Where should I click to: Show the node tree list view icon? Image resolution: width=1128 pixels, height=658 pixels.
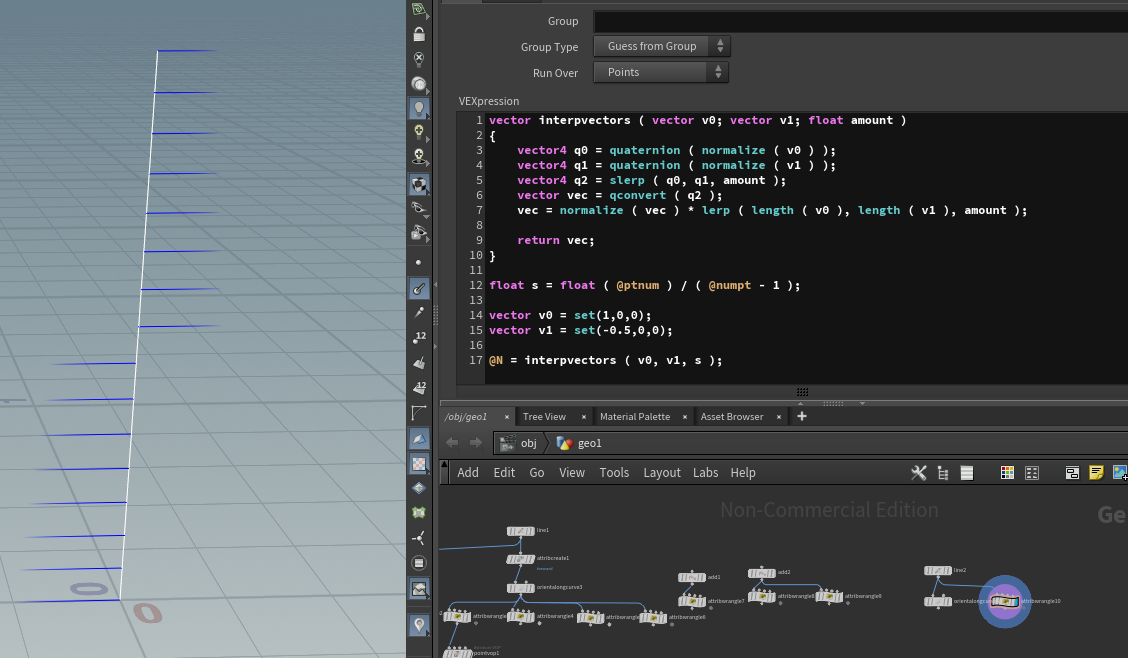(x=942, y=472)
